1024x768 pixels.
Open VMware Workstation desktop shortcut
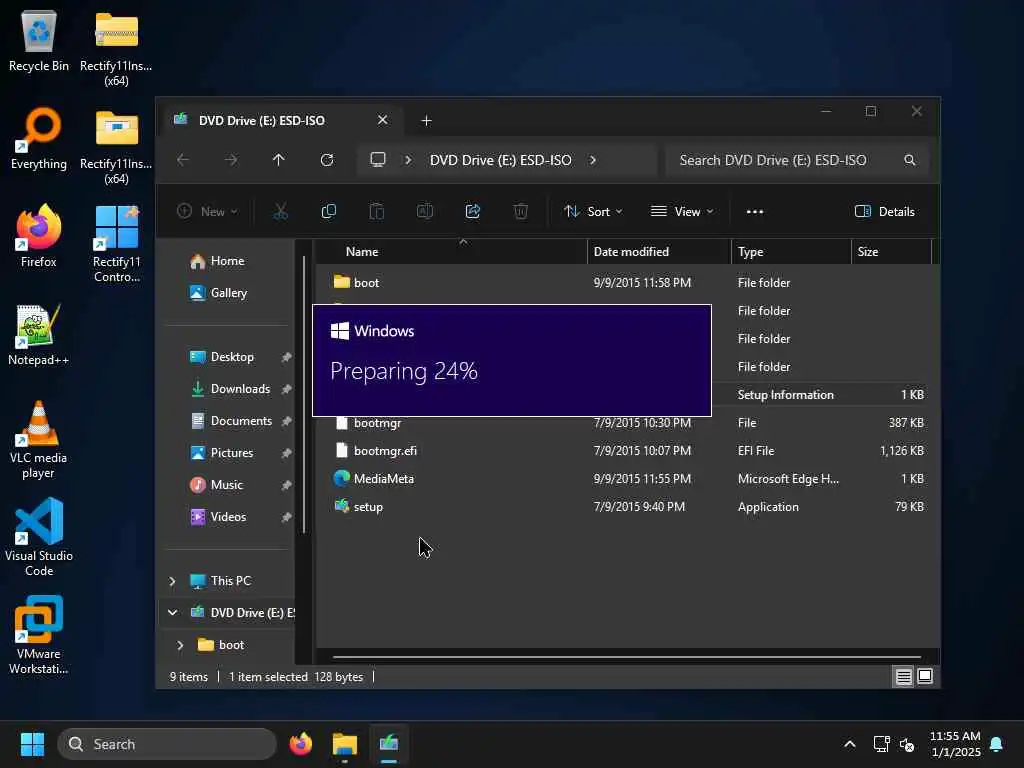pyautogui.click(x=39, y=635)
